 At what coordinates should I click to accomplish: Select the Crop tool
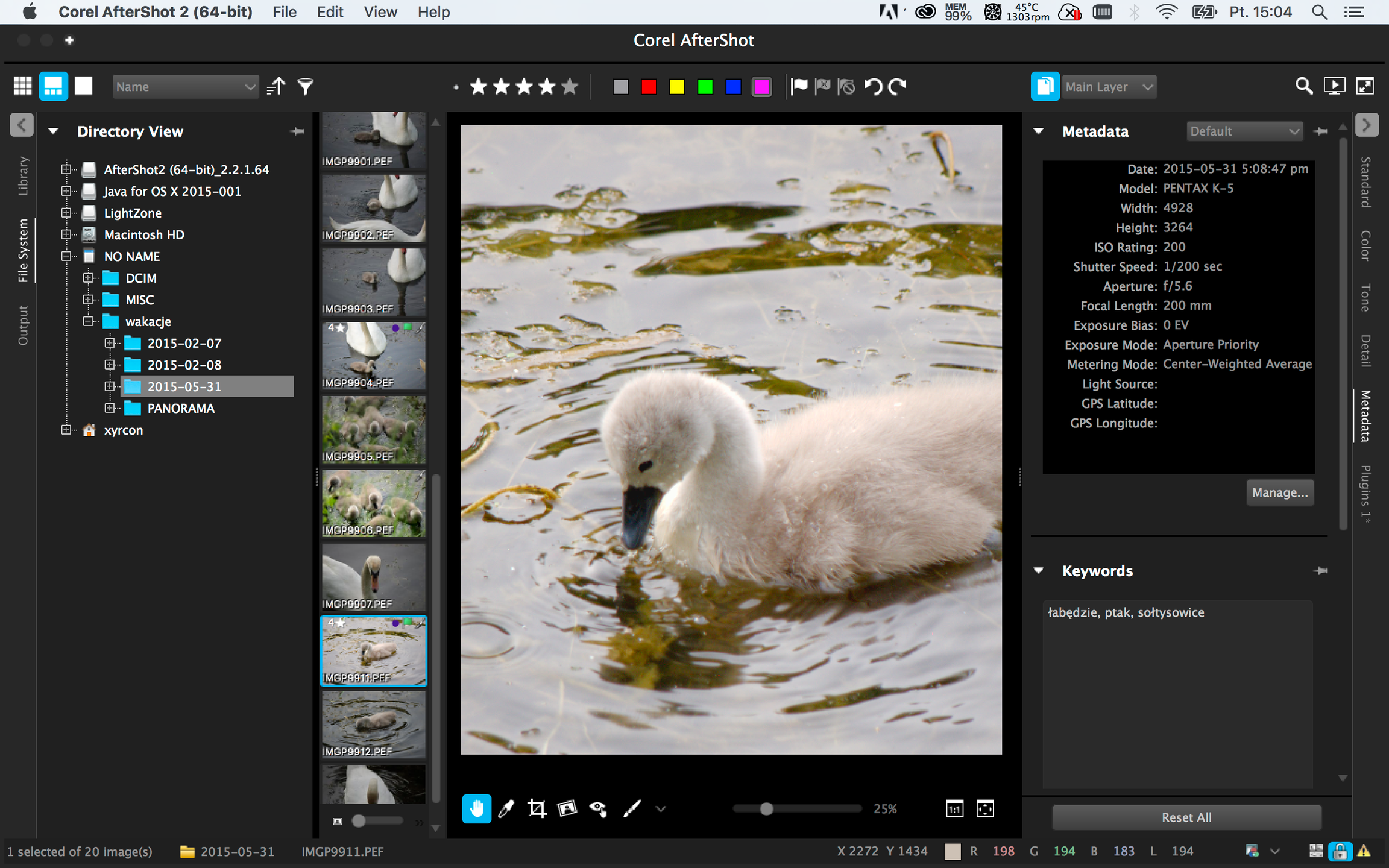(536, 808)
